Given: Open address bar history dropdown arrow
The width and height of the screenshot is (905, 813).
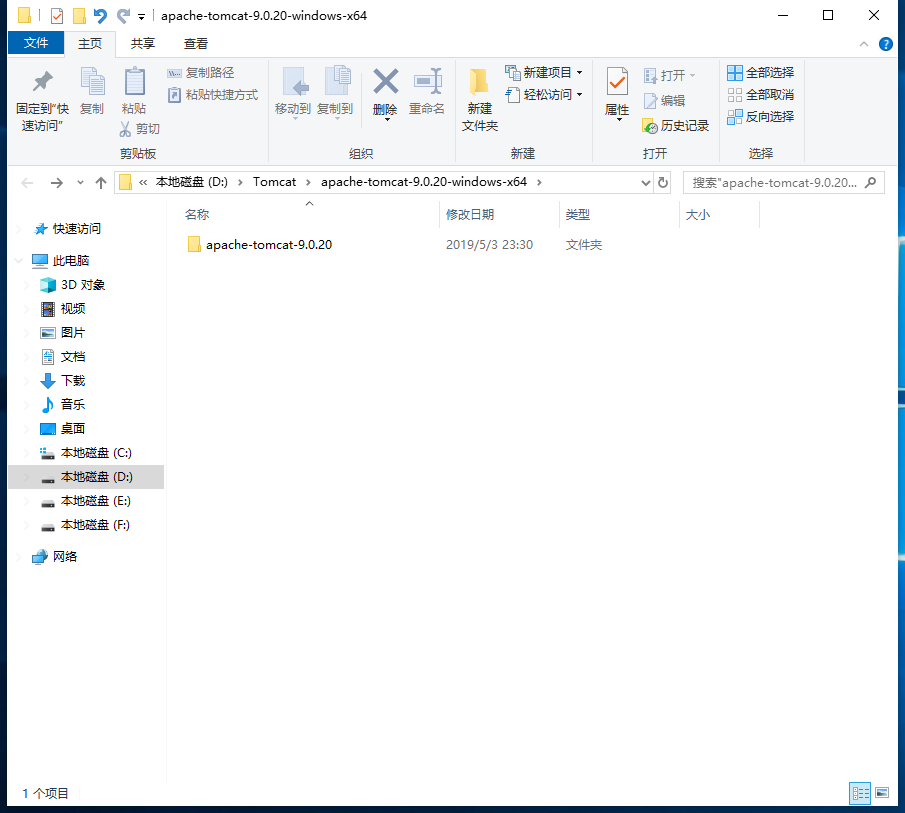Looking at the screenshot, I should (x=645, y=183).
